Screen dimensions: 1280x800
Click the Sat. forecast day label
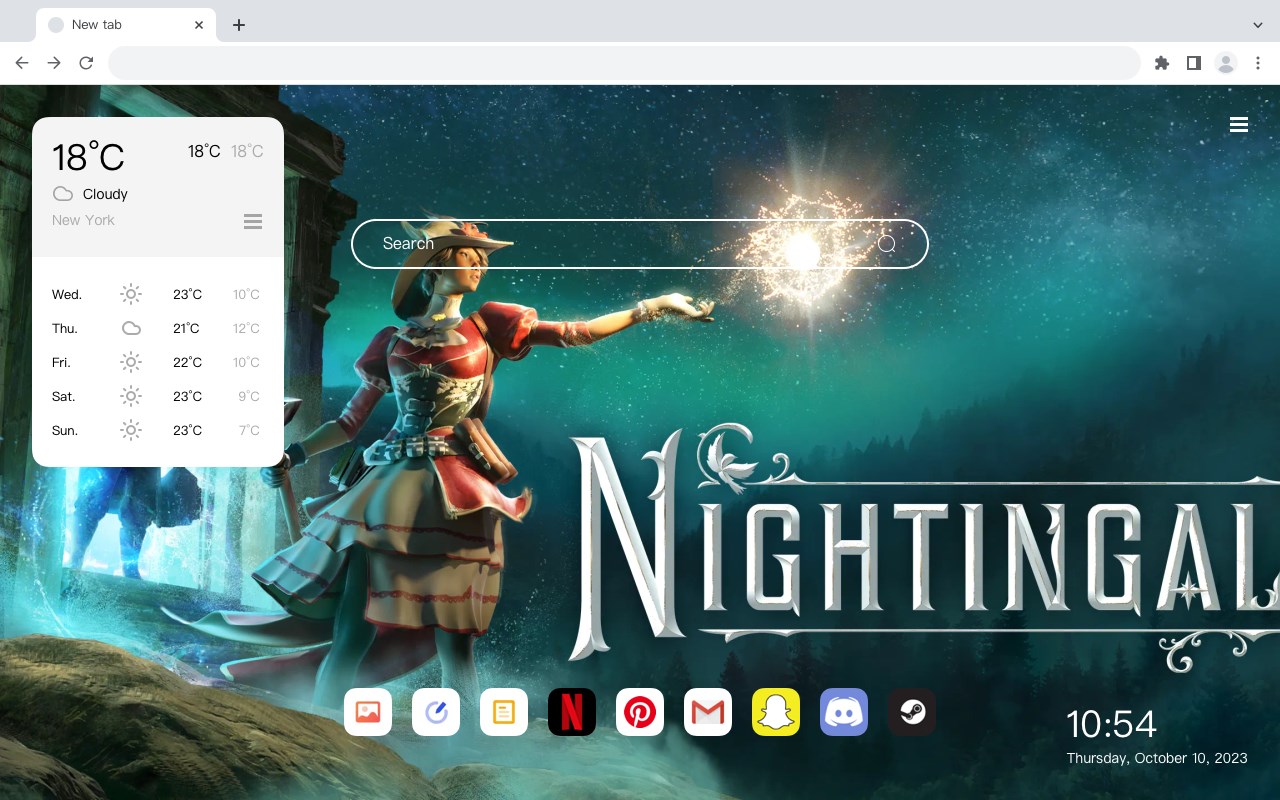[64, 396]
